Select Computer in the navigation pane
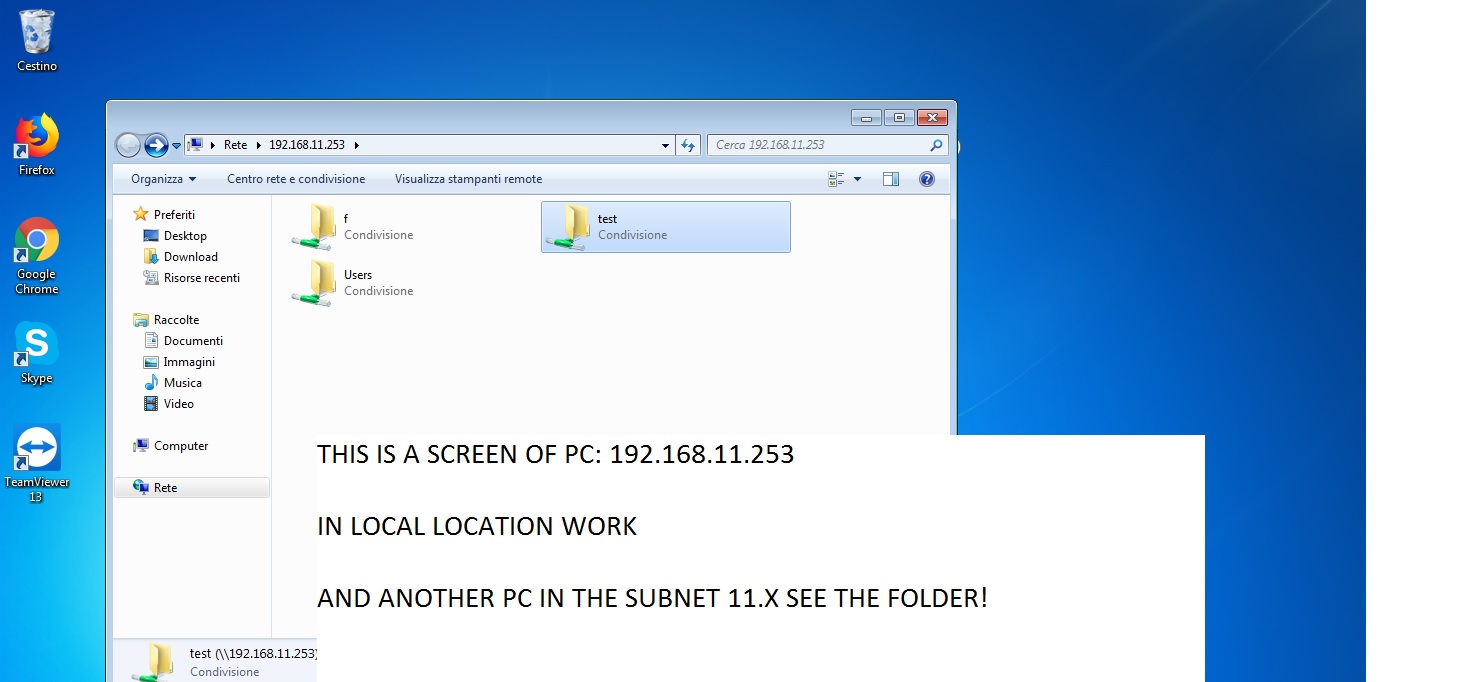The width and height of the screenshot is (1458, 682). pos(181,446)
